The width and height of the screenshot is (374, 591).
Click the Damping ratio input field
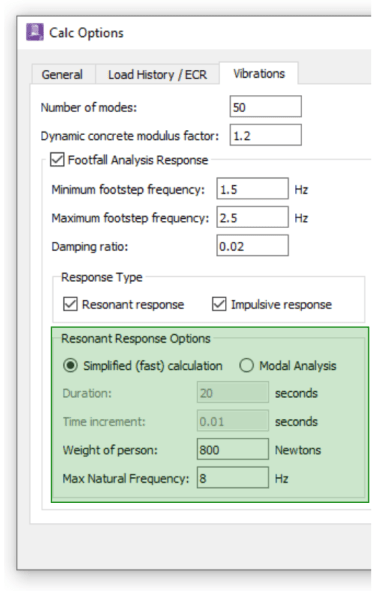(252, 246)
